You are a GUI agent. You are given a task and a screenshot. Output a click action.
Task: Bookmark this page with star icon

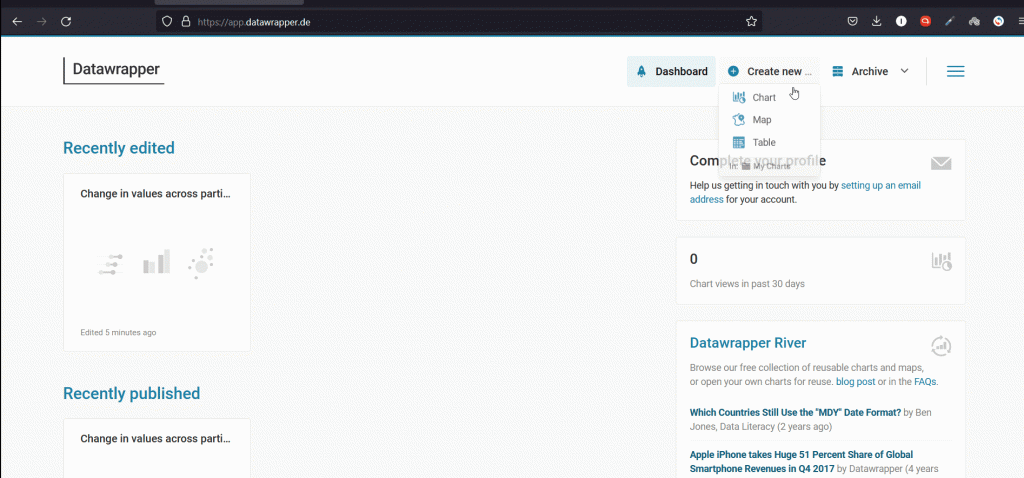(x=751, y=21)
